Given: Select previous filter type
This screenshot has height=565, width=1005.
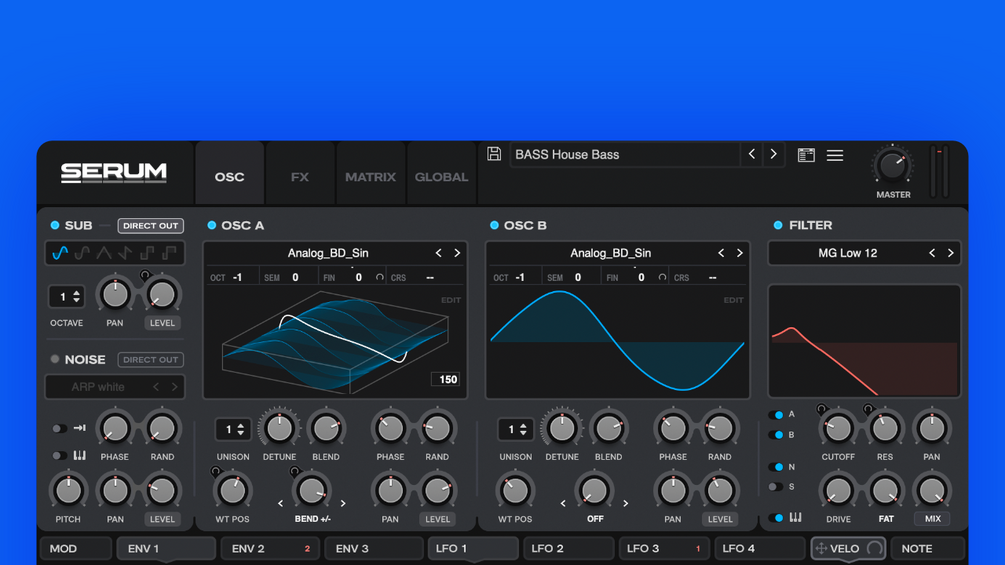Looking at the screenshot, I should pyautogui.click(x=932, y=253).
